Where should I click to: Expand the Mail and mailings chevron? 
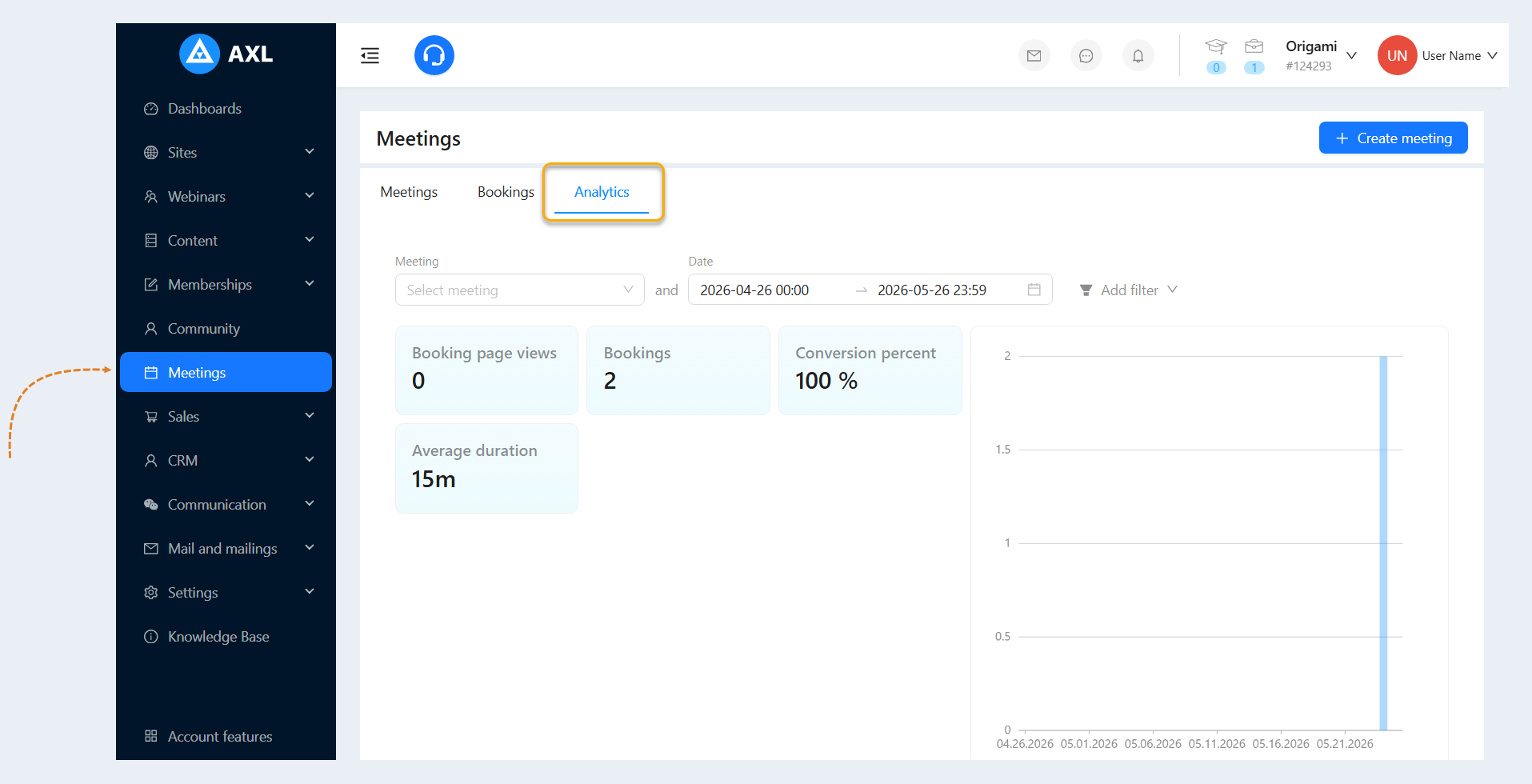click(310, 547)
